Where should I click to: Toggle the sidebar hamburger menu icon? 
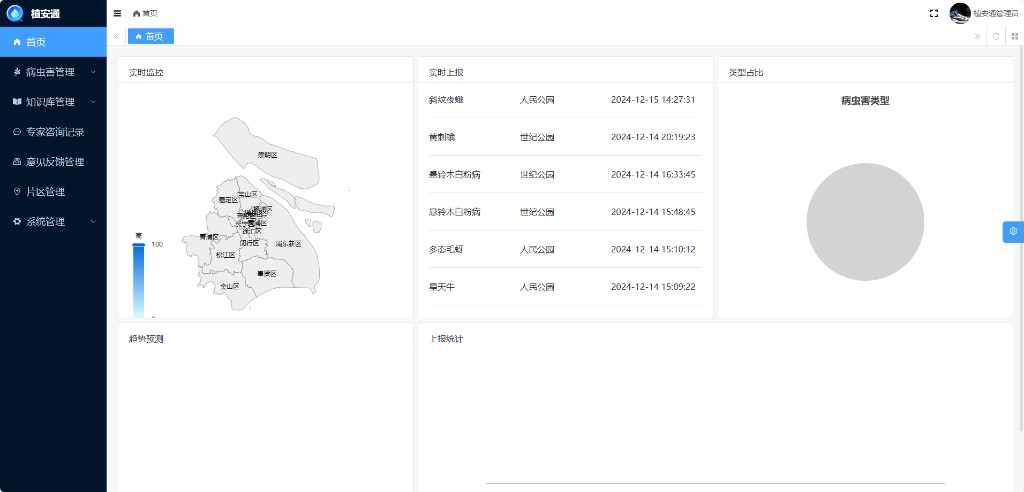(118, 13)
